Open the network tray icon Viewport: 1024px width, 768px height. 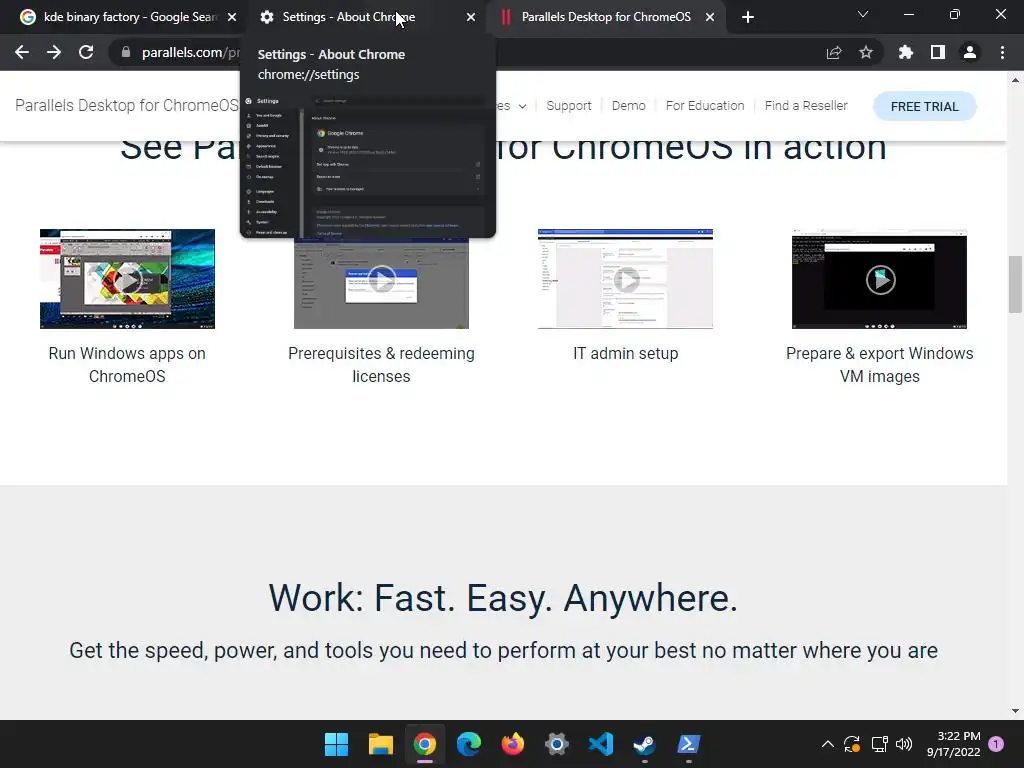[879, 744]
